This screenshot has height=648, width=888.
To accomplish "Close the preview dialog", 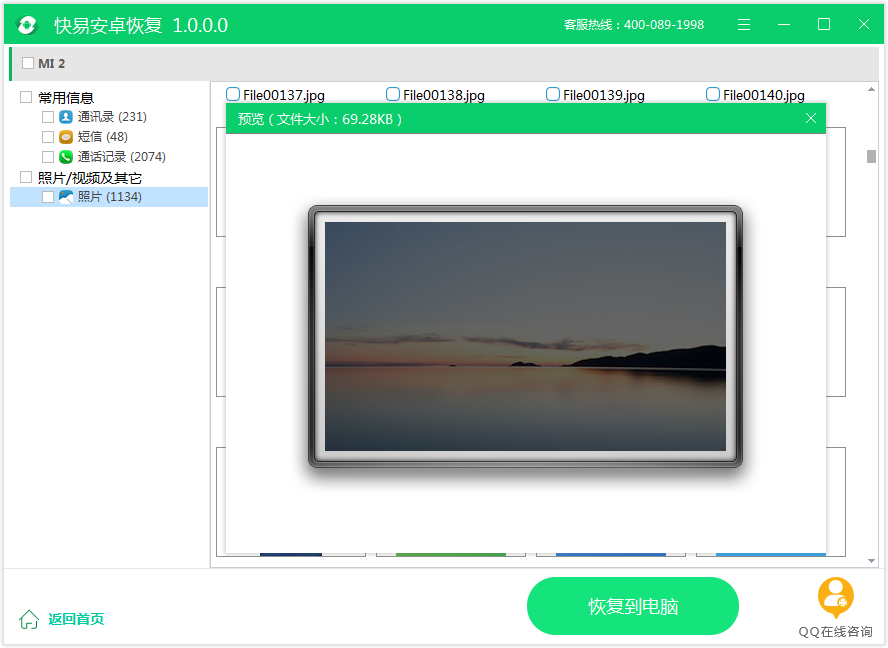I will [x=811, y=118].
